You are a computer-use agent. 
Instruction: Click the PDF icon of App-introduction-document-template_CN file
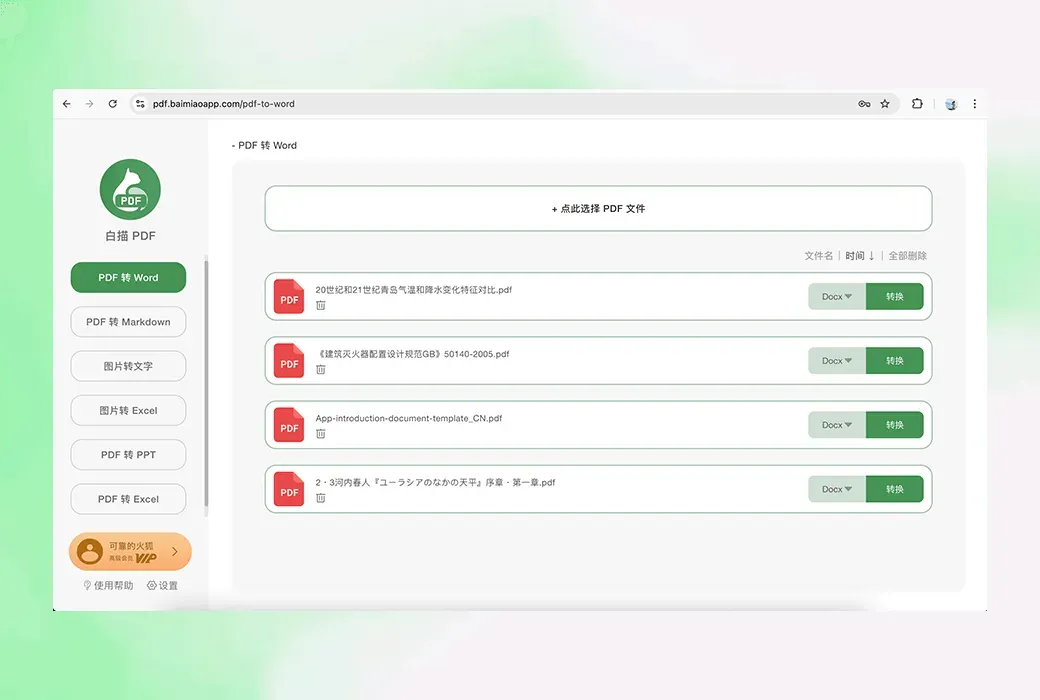pos(289,425)
